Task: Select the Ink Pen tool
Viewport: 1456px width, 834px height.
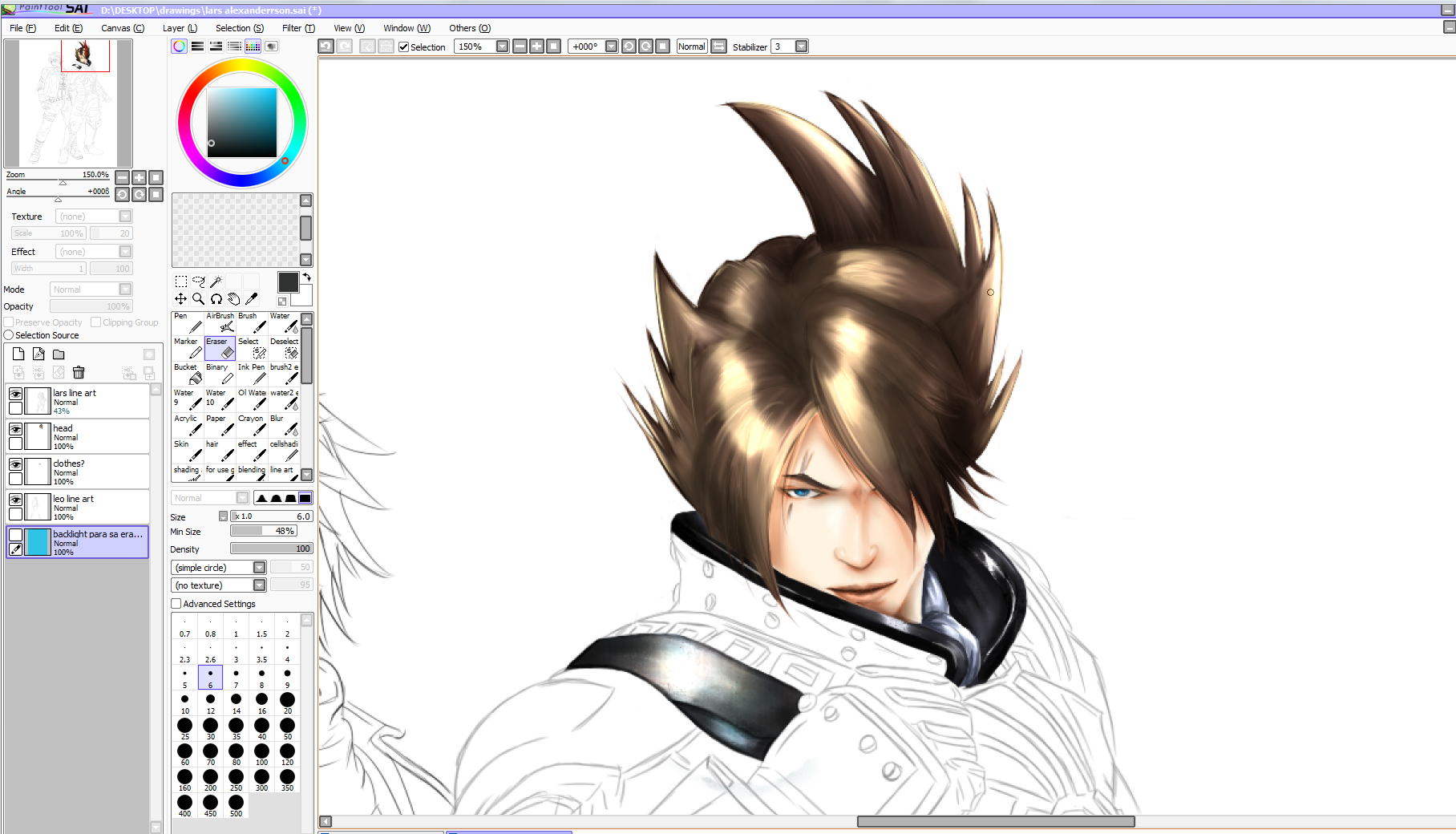Action: 252,373
